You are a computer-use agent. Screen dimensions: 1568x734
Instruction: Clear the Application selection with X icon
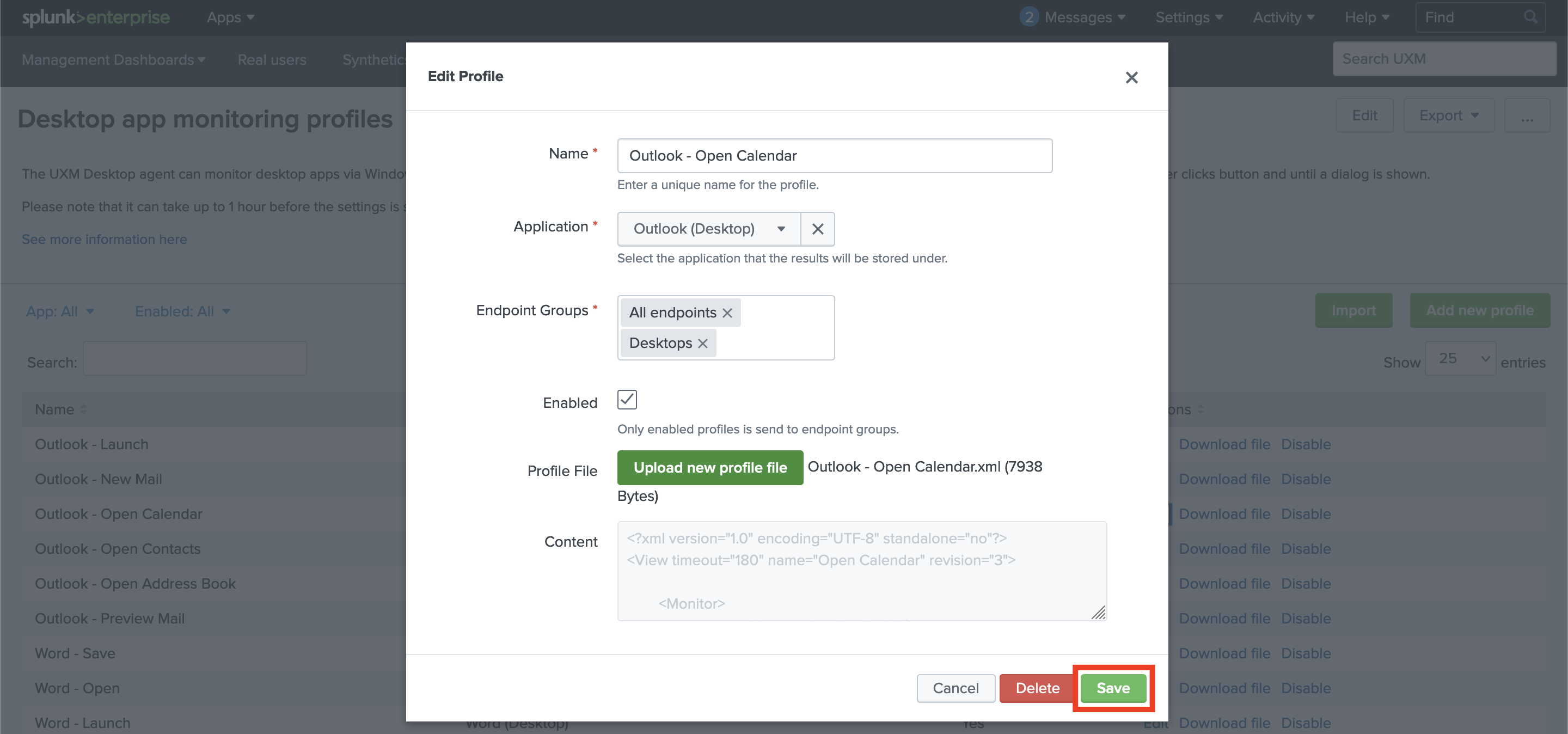tap(817, 229)
